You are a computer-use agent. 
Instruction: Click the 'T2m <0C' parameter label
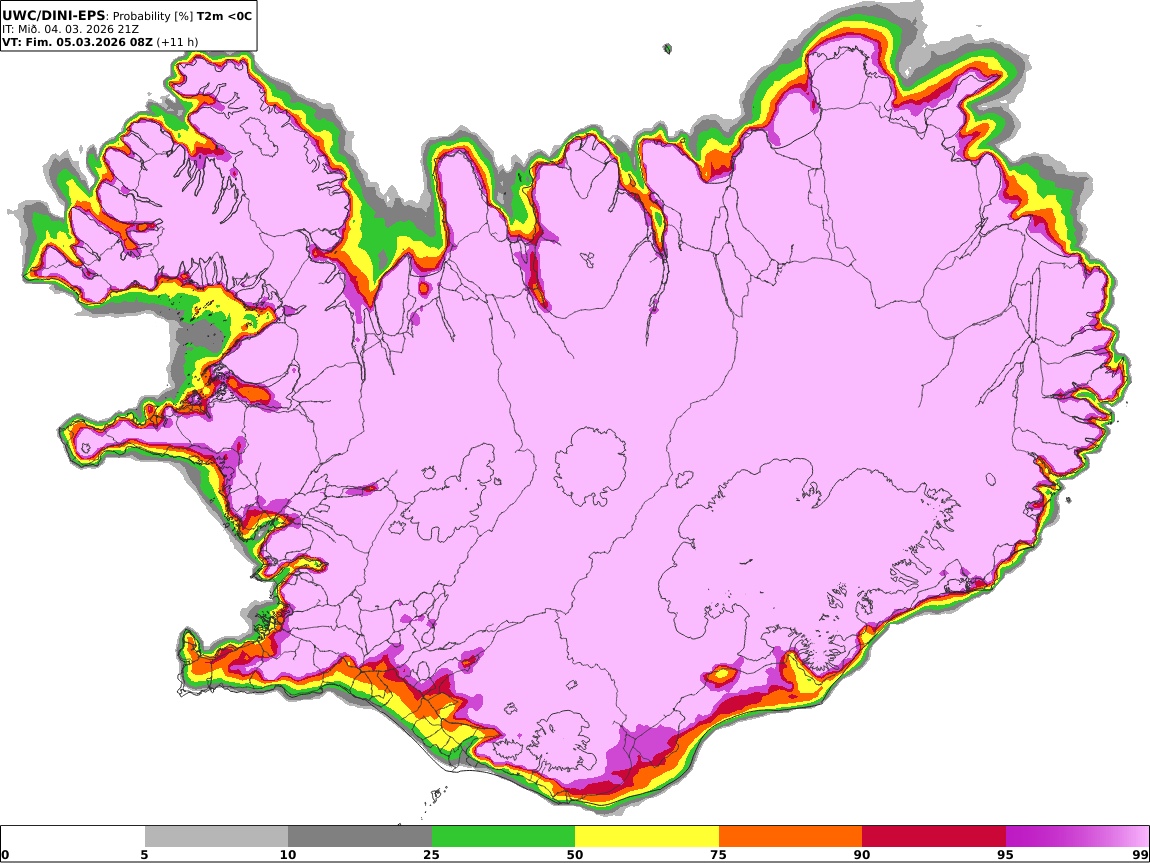pos(224,16)
